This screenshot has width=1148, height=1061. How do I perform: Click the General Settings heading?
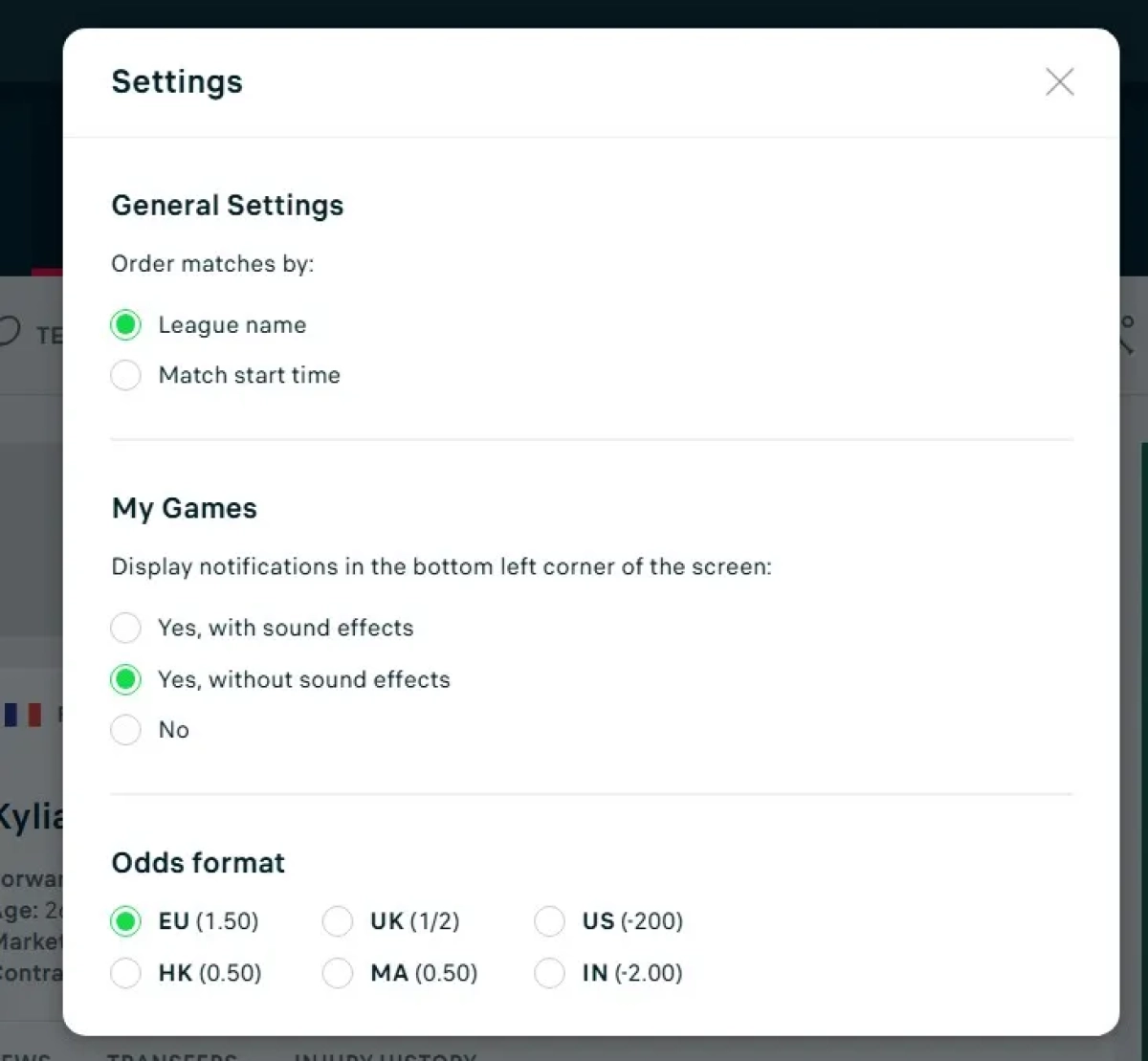pyautogui.click(x=228, y=206)
